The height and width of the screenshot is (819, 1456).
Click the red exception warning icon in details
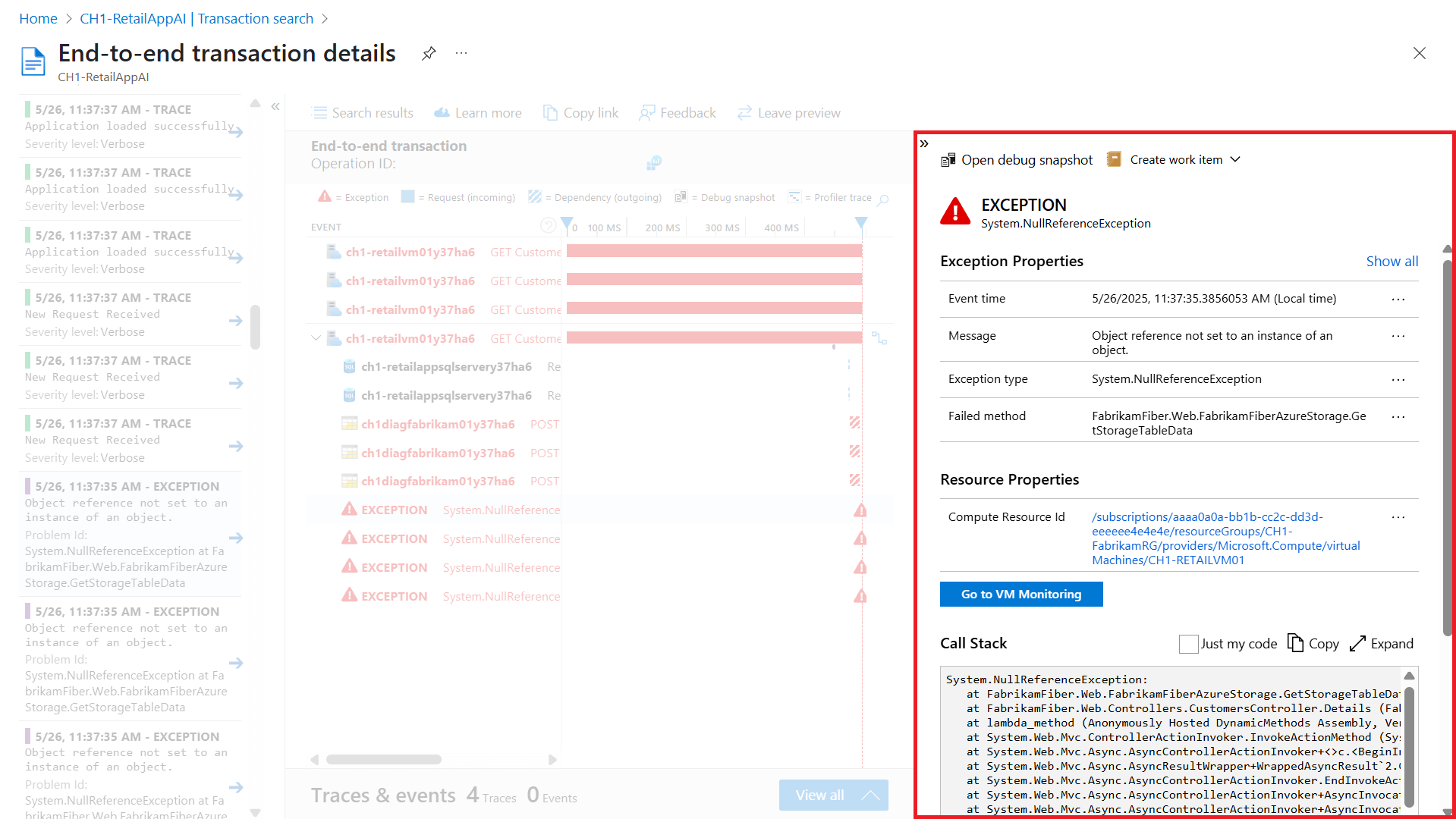pyautogui.click(x=955, y=212)
